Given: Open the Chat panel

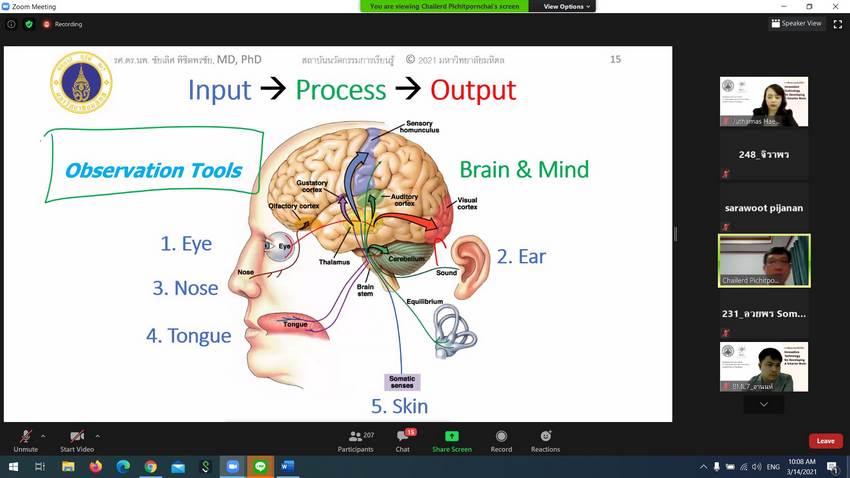Looking at the screenshot, I should coord(402,438).
